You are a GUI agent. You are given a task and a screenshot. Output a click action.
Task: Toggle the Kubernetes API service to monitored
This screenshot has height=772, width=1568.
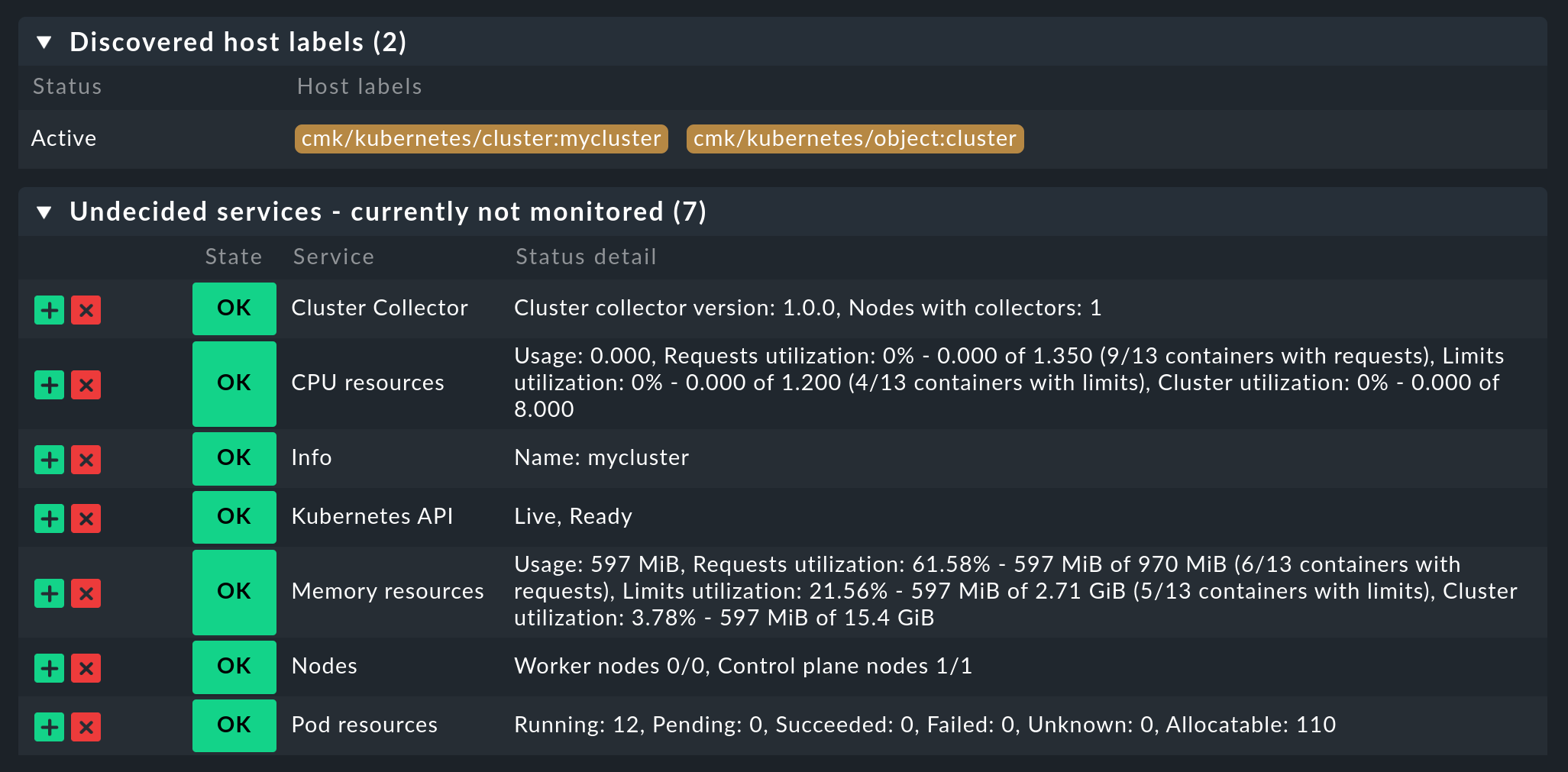[x=48, y=518]
